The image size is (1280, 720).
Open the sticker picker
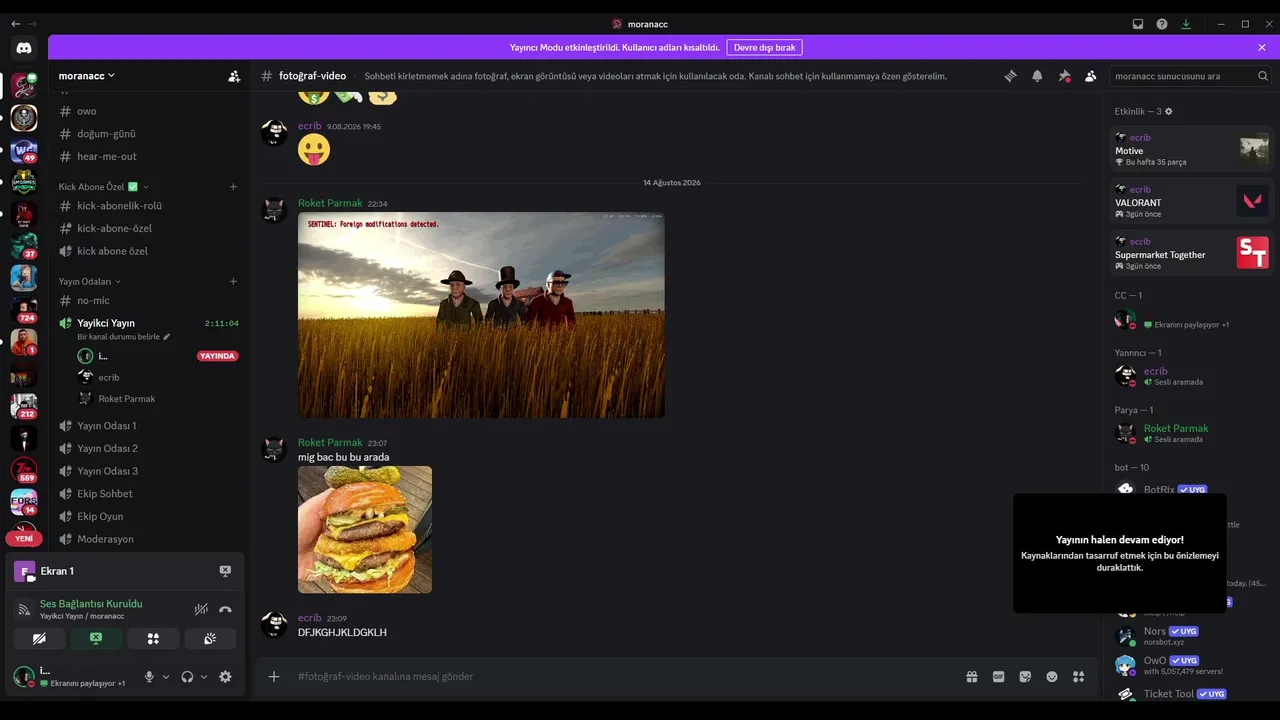tap(1025, 677)
